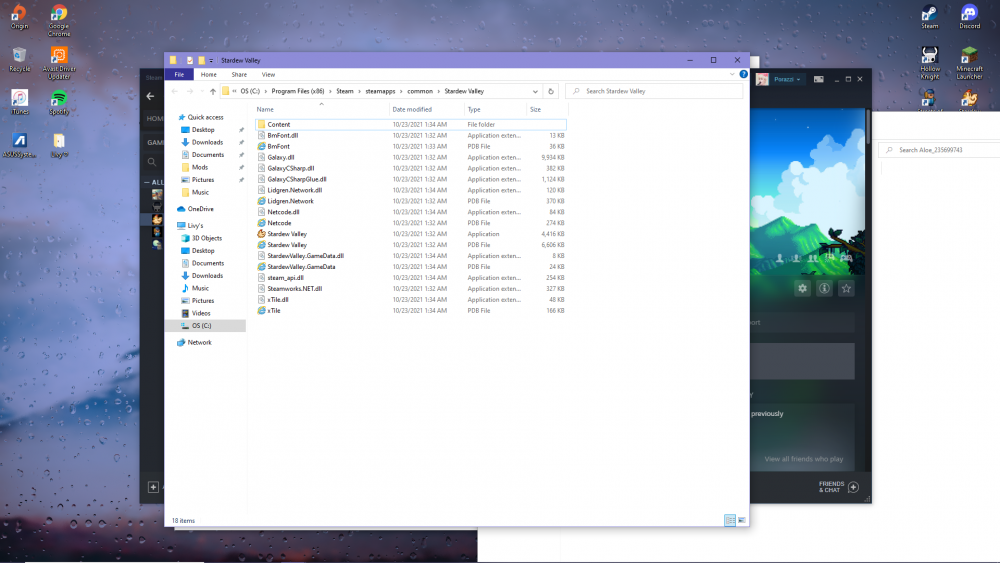The width and height of the screenshot is (1000, 563).
Task: Switch to Details view in status bar
Action: pos(730,520)
